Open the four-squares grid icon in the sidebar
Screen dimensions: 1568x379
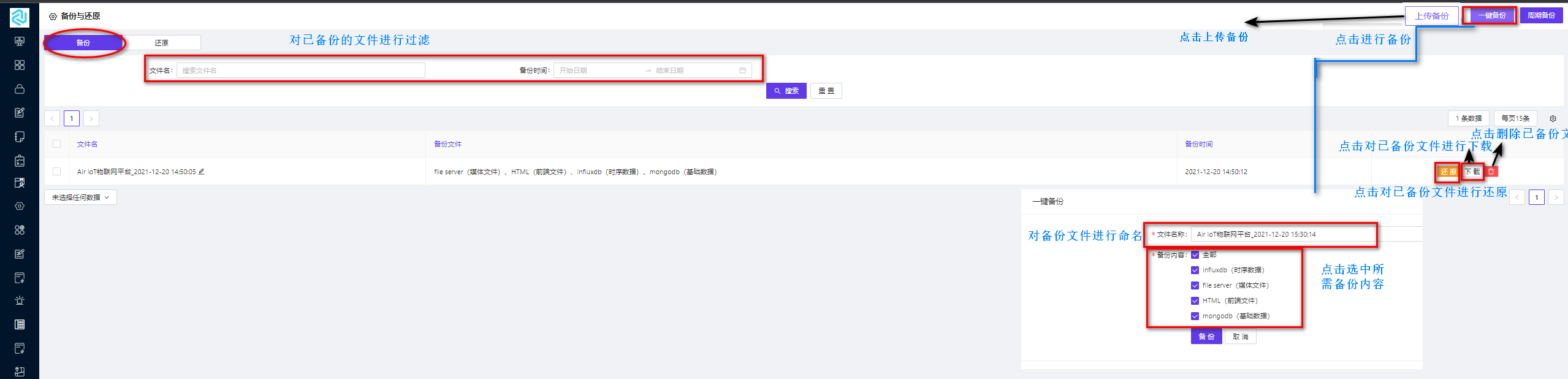tap(20, 65)
